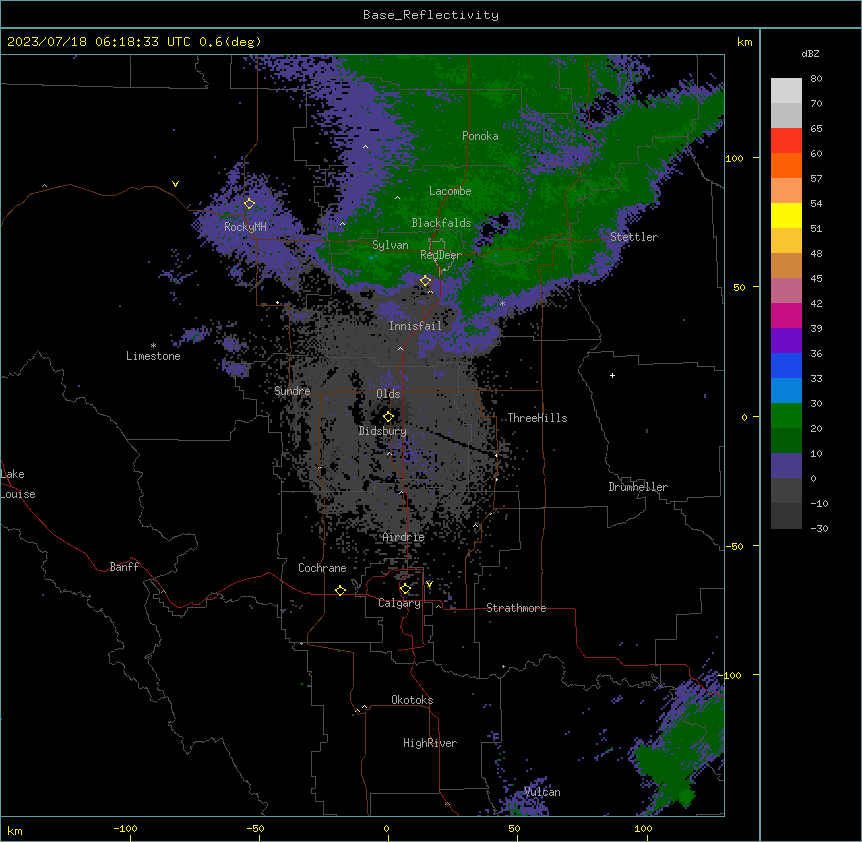Screen dimensions: 862x842
Task: Click the Sylvan map label
Action: tap(390, 245)
